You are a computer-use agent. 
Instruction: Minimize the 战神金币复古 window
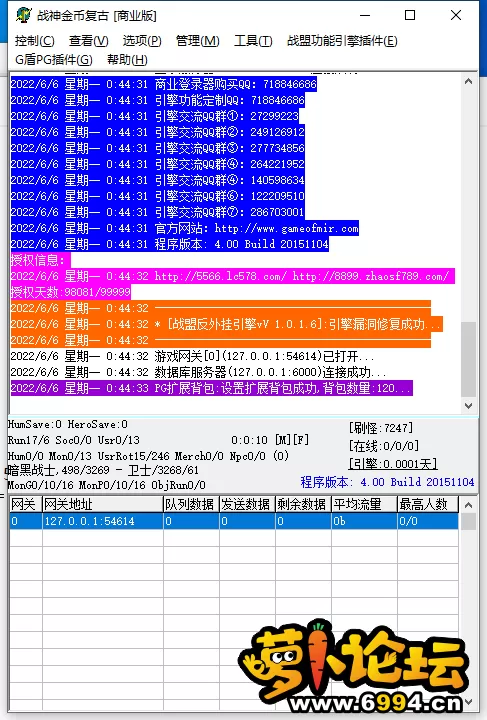tap(365, 15)
